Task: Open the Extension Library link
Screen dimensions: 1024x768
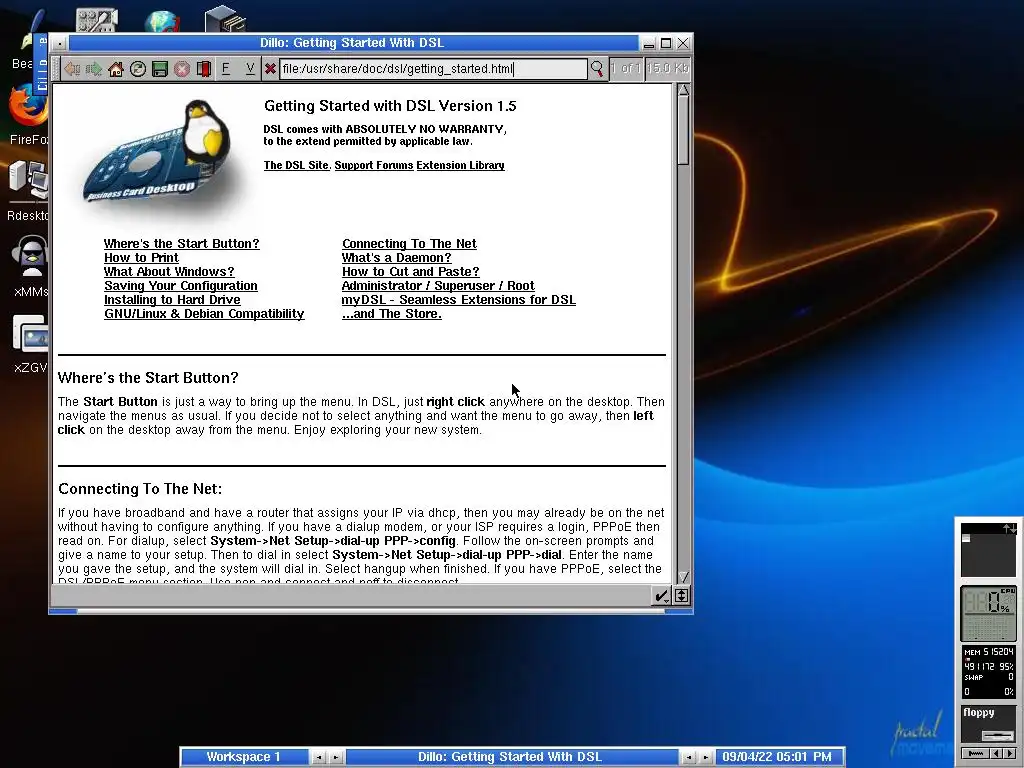Action: (460, 165)
